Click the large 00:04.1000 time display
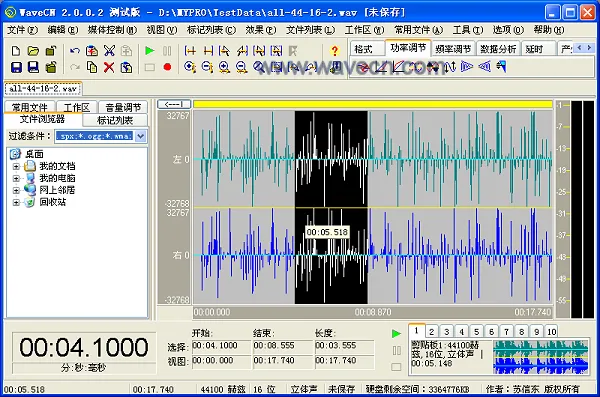 [x=84, y=347]
